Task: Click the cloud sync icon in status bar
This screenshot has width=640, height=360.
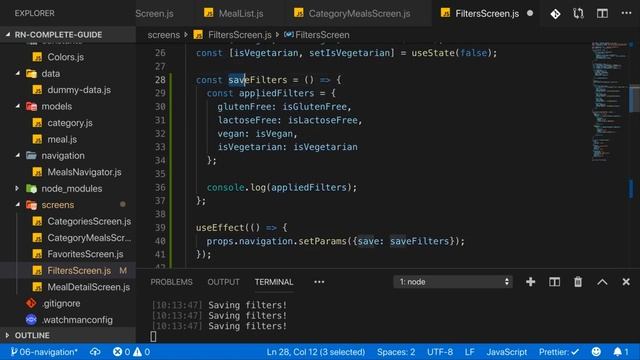Action: 95,352
